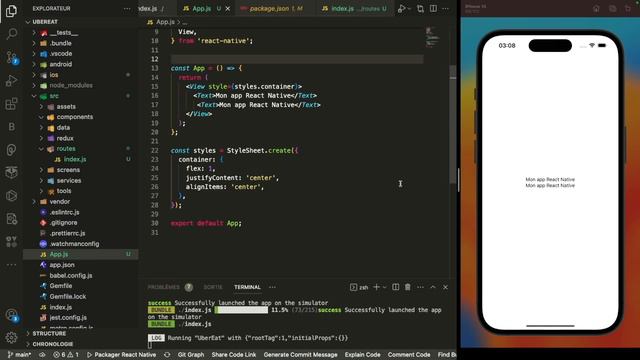The width and height of the screenshot is (640, 360).
Task: Switch to the TERMINAL panel tab
Action: (247, 287)
